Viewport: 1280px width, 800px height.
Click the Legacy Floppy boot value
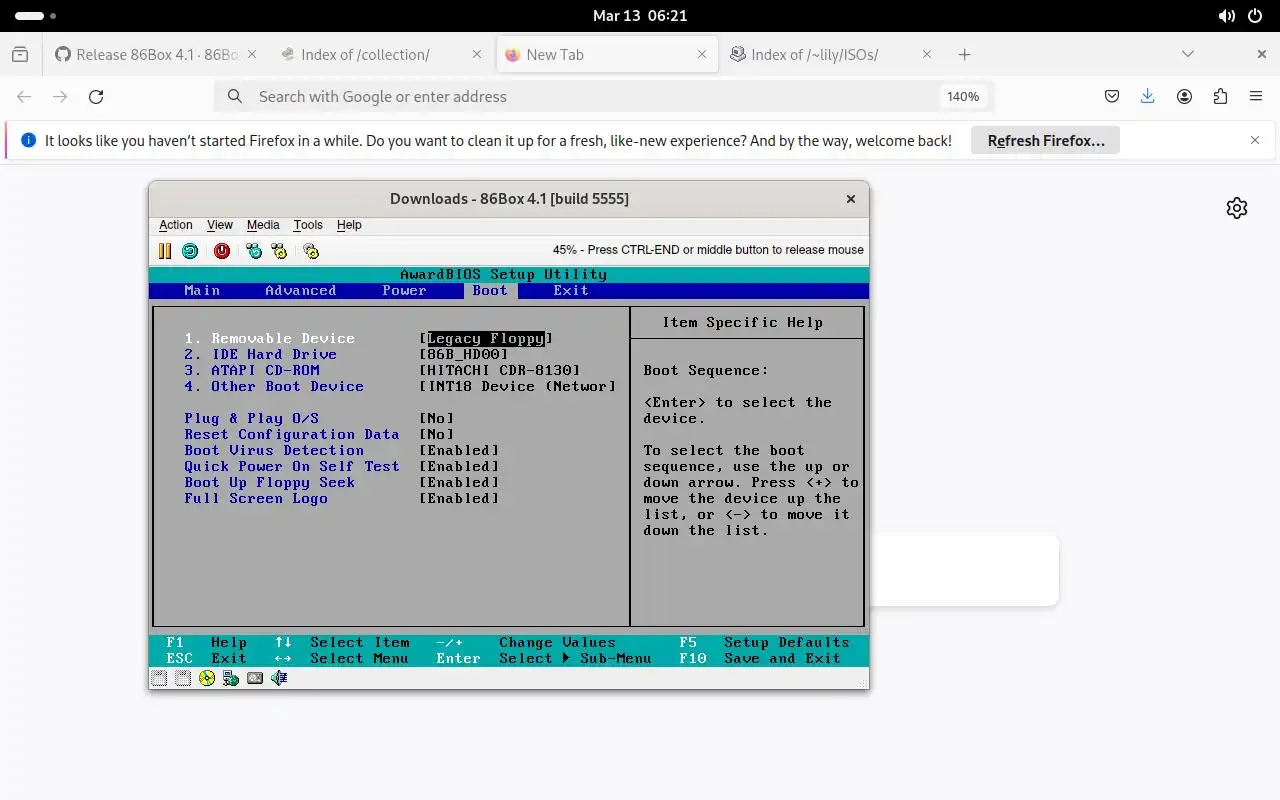click(x=486, y=339)
